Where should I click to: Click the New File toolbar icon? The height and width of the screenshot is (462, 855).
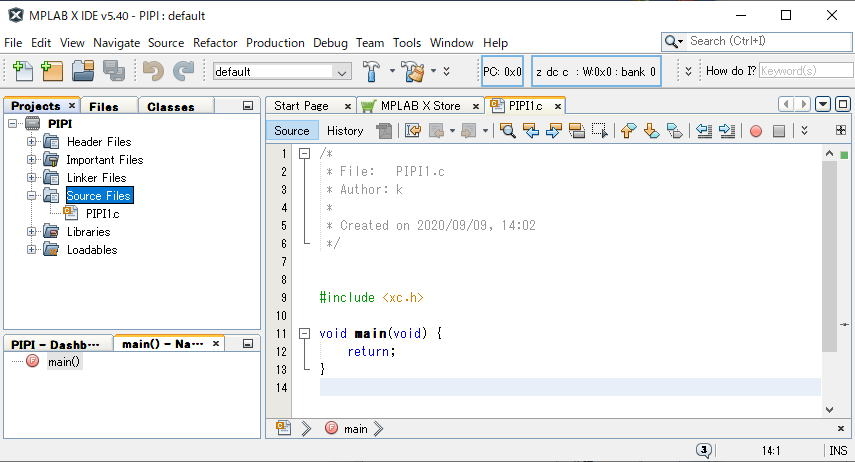pos(22,71)
